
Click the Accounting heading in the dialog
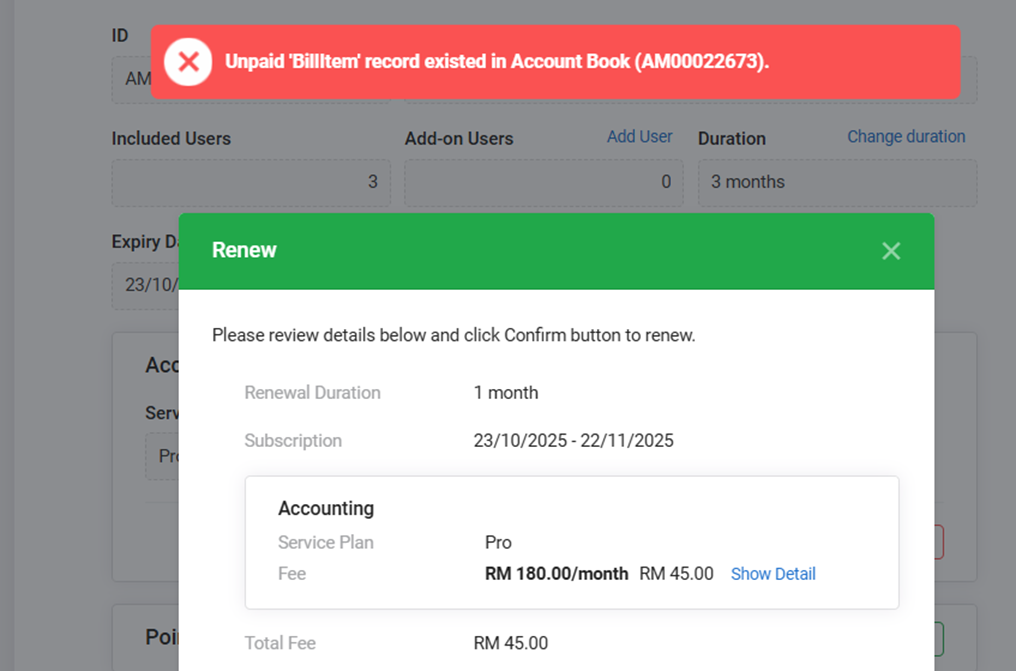(326, 508)
